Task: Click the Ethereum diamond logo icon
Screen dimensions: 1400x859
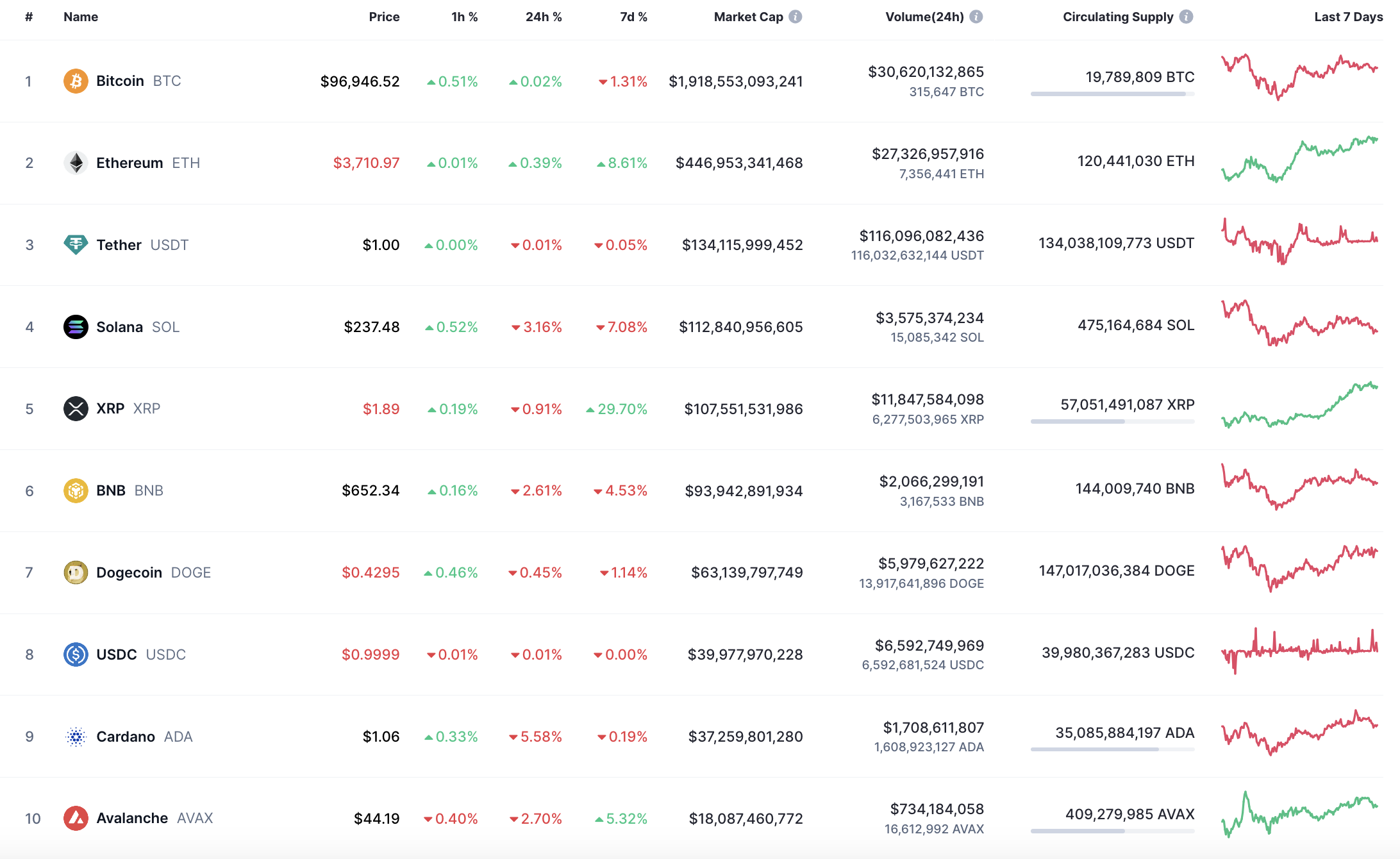Action: coord(76,163)
